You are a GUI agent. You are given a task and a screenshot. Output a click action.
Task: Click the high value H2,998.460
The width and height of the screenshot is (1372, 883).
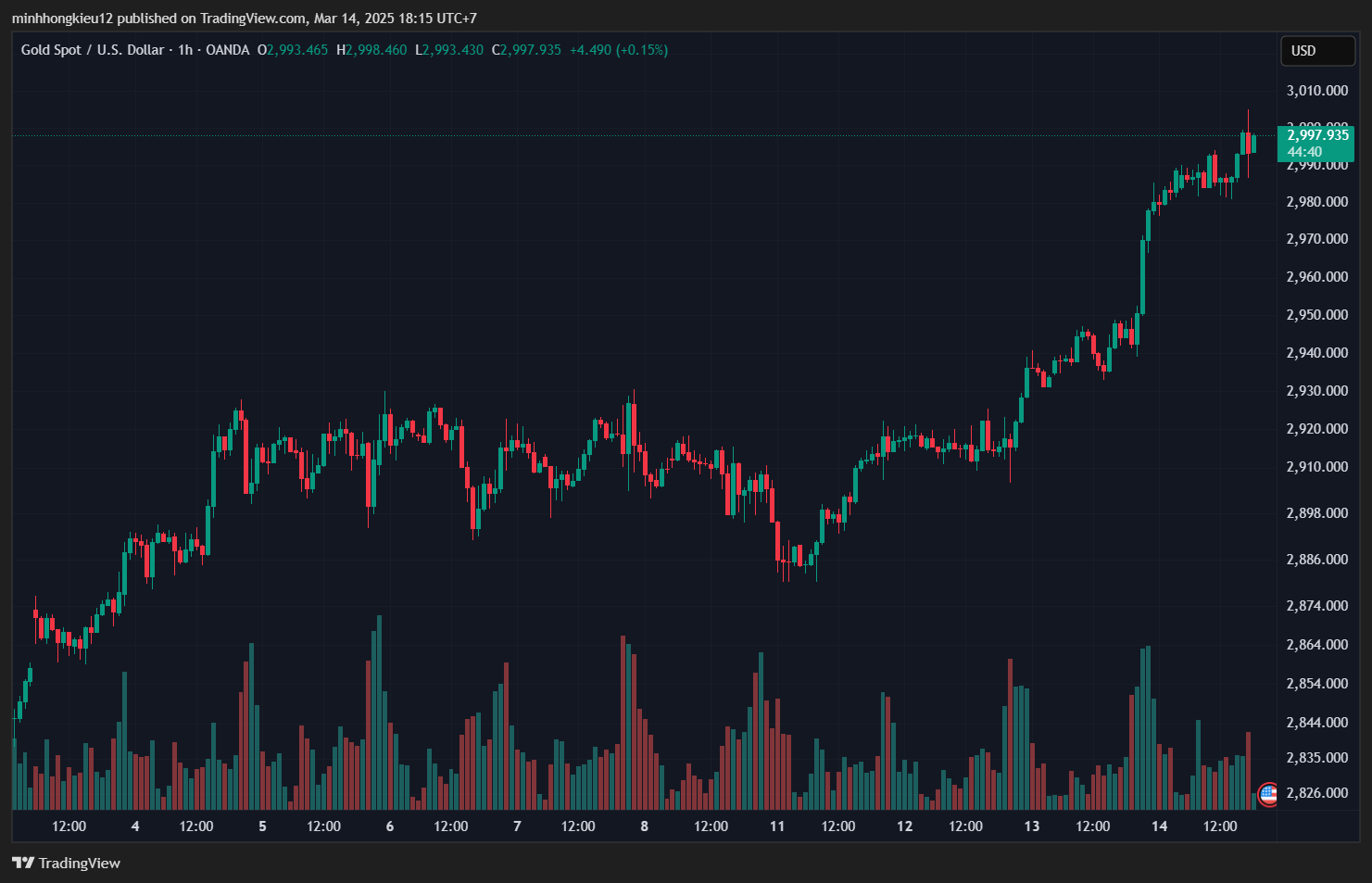click(371, 50)
